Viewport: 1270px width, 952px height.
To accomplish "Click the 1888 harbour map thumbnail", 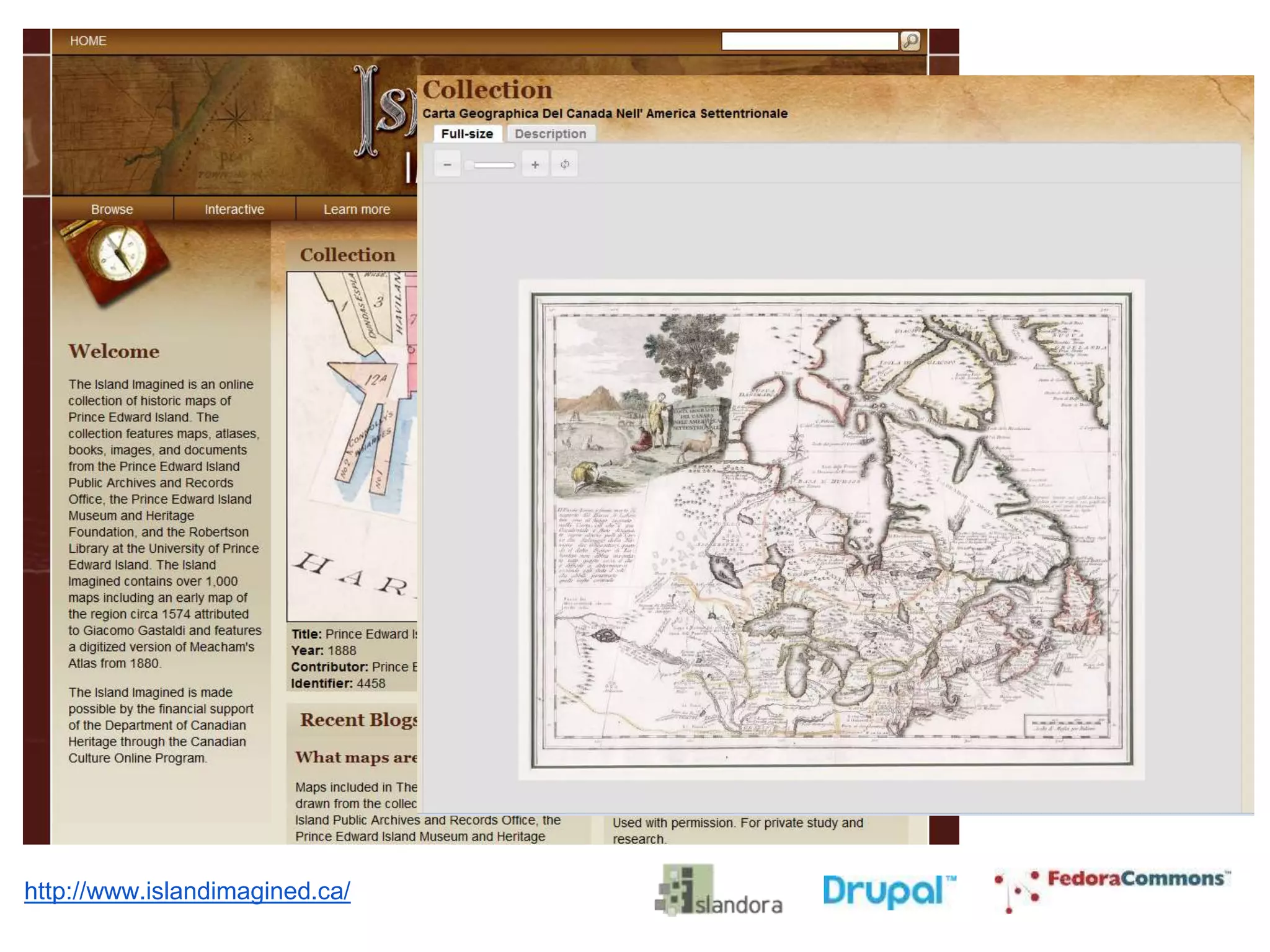I will (x=352, y=446).
